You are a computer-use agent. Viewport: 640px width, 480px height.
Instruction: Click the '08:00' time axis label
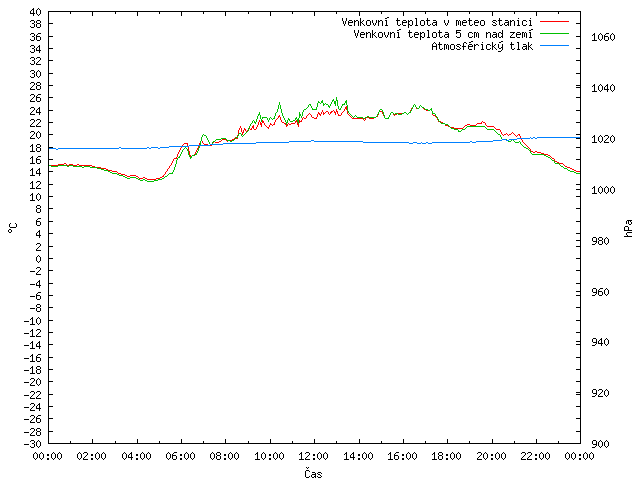coord(224,456)
